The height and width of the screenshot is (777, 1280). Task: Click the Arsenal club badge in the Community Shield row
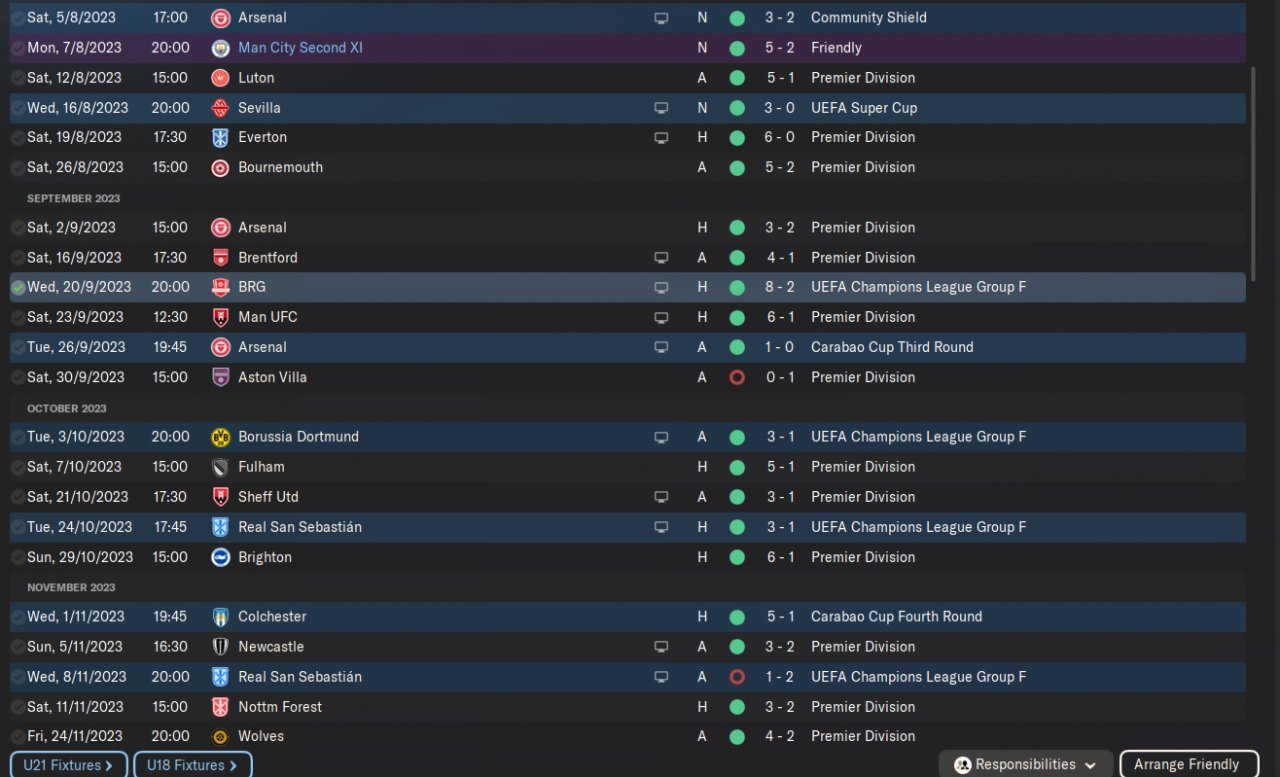coord(221,18)
